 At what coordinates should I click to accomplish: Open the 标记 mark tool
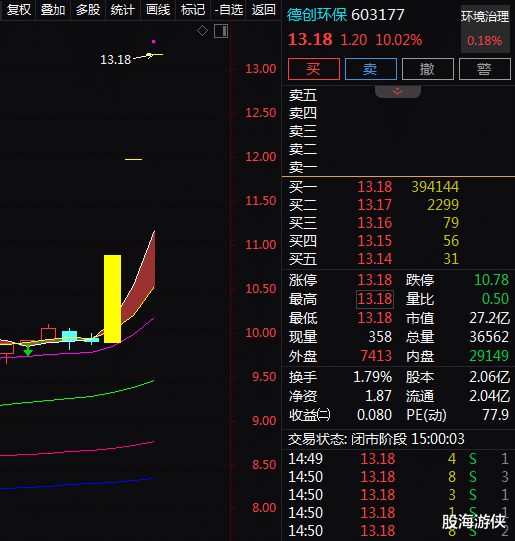193,10
